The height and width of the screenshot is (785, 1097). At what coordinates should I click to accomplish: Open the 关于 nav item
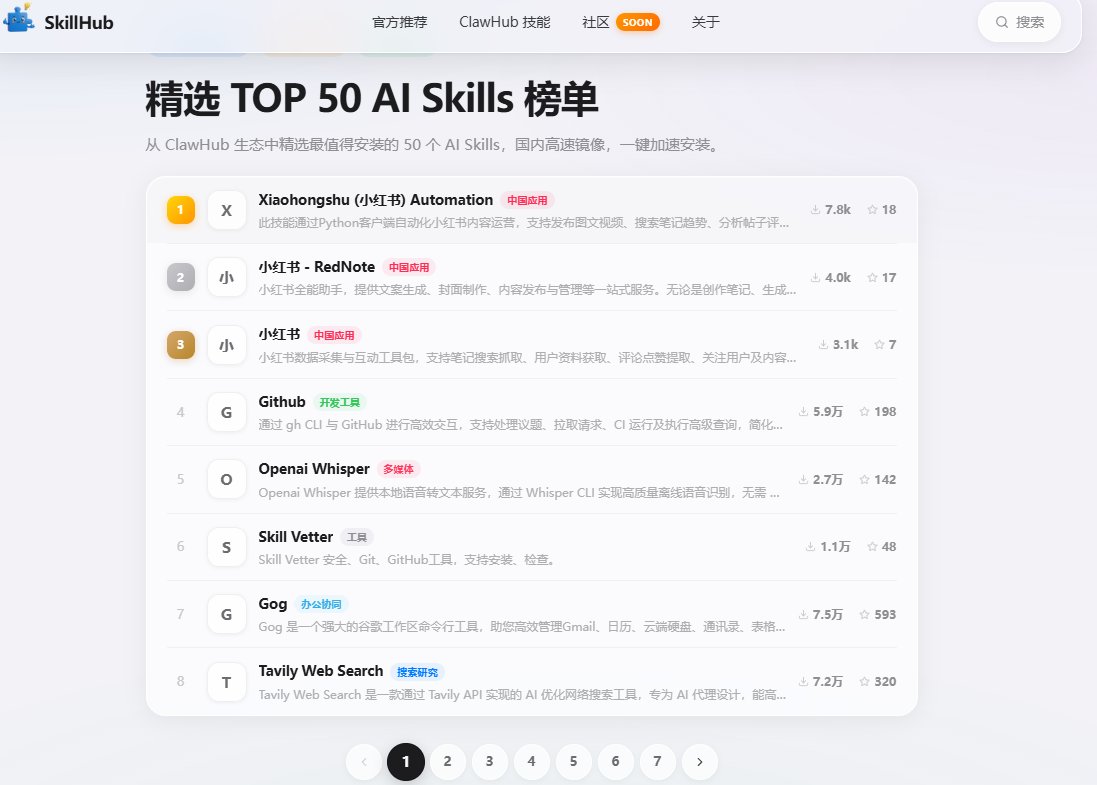(x=705, y=22)
